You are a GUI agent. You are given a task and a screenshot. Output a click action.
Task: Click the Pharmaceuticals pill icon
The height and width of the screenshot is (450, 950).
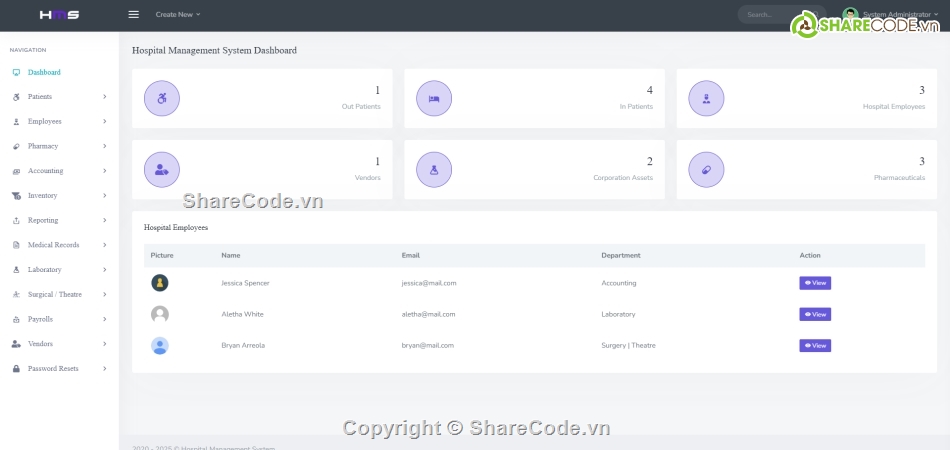[706, 170]
